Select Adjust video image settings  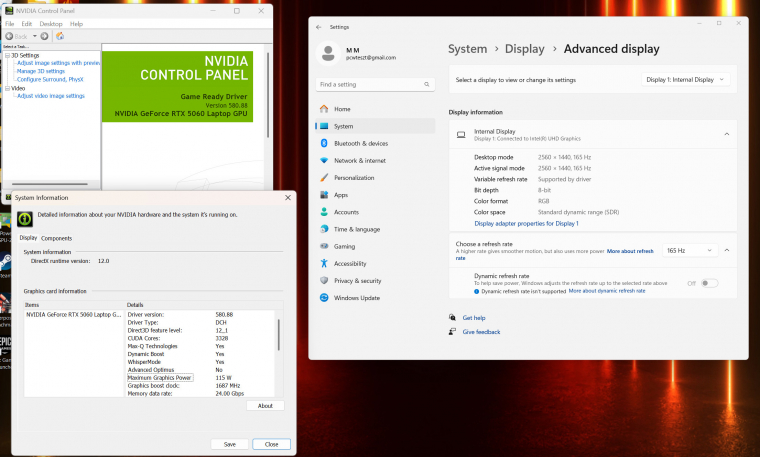(x=51, y=96)
